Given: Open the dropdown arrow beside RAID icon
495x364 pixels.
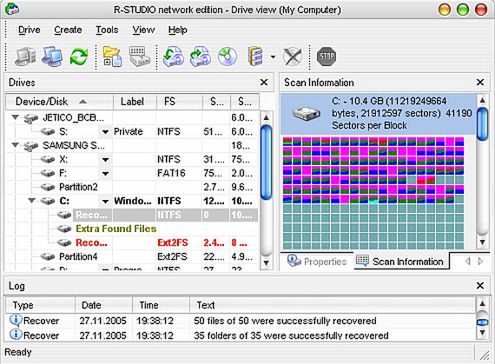Looking at the screenshot, I should pos(273,57).
